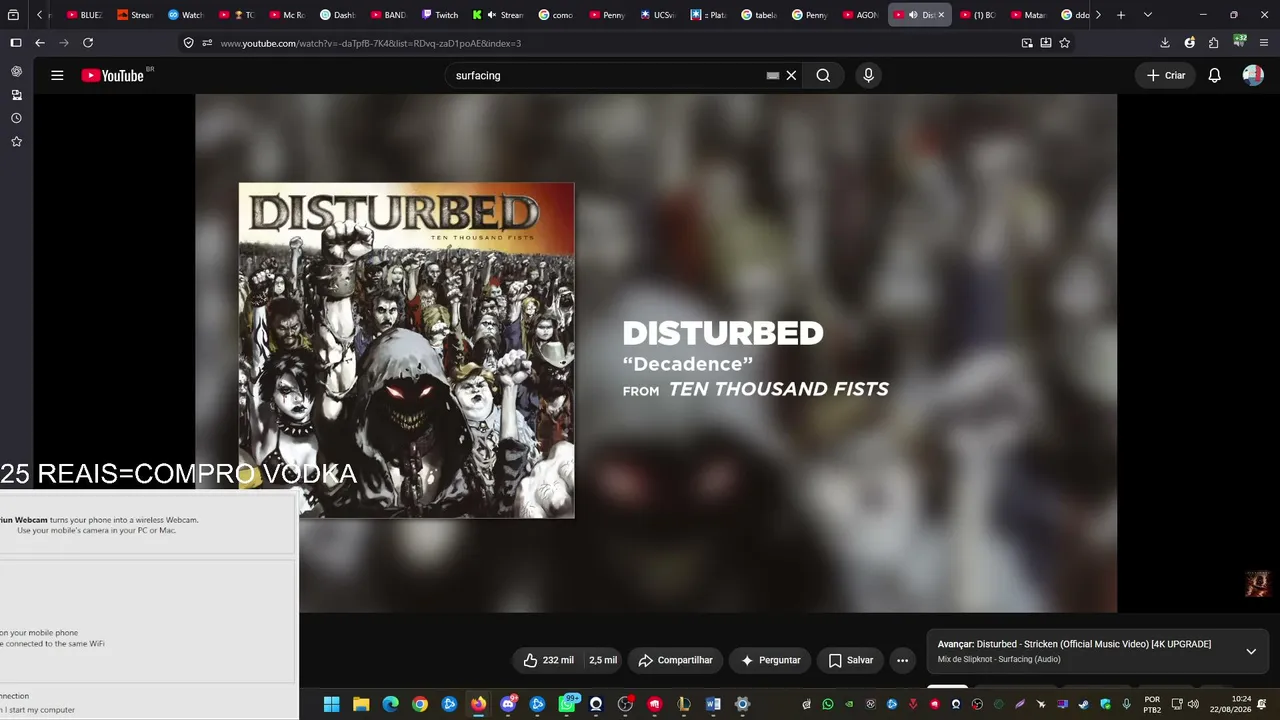Click the Criar create button
The width and height of the screenshot is (1280, 720).
click(1165, 75)
